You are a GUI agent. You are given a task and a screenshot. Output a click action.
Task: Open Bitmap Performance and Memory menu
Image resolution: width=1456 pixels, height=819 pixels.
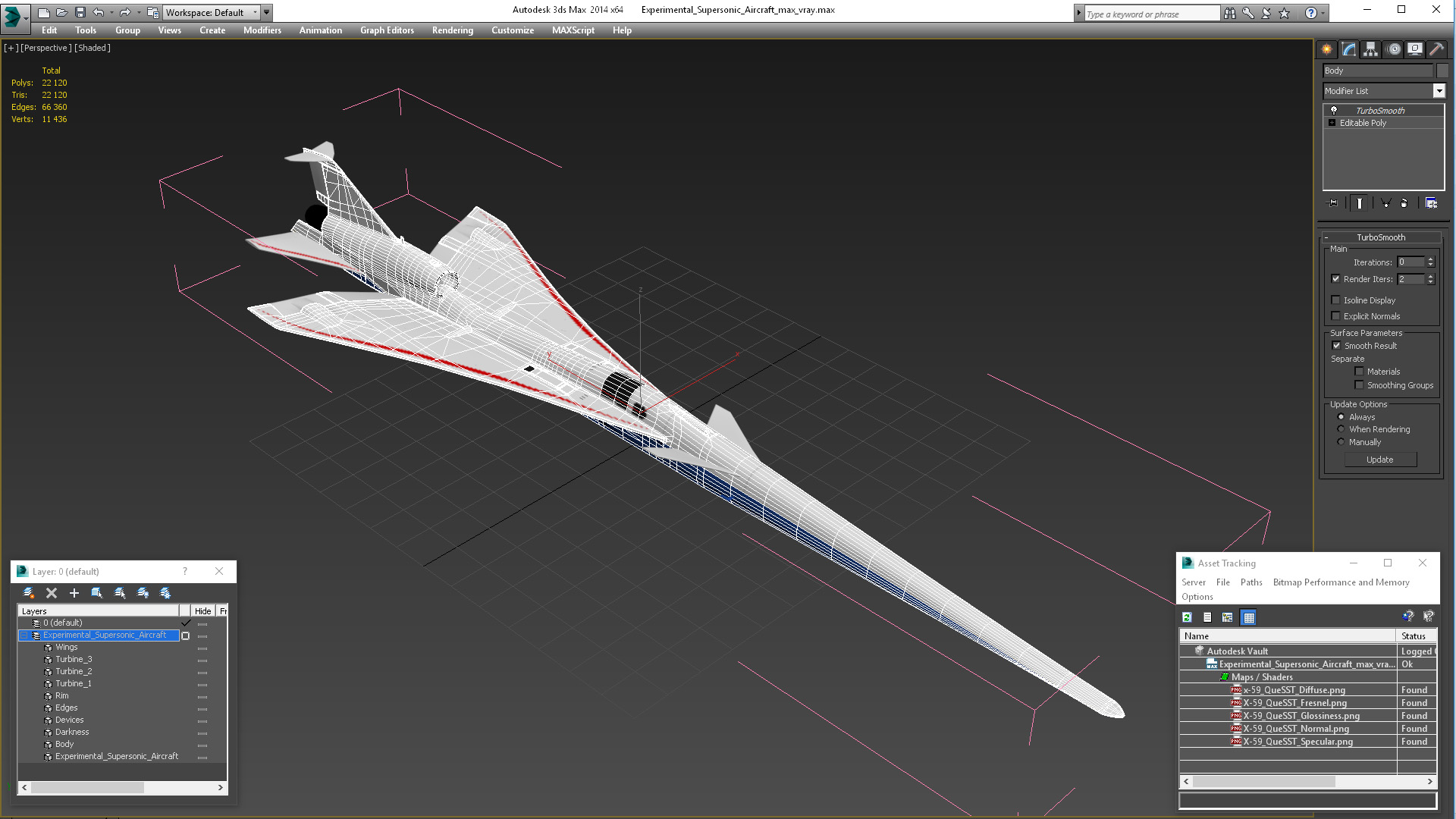[1341, 582]
